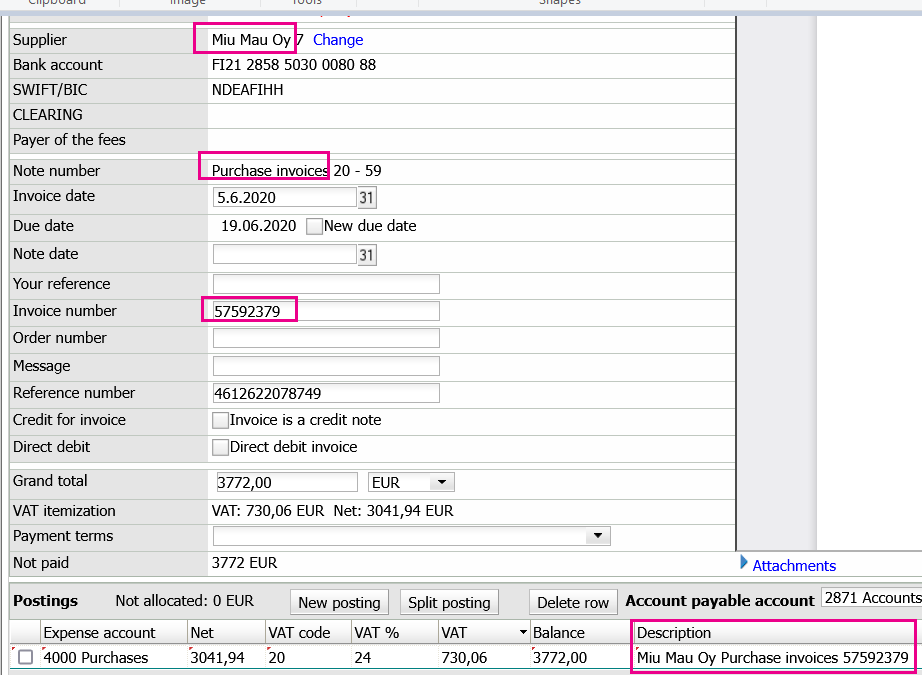
Task: Click the New posting button
Action: [339, 602]
